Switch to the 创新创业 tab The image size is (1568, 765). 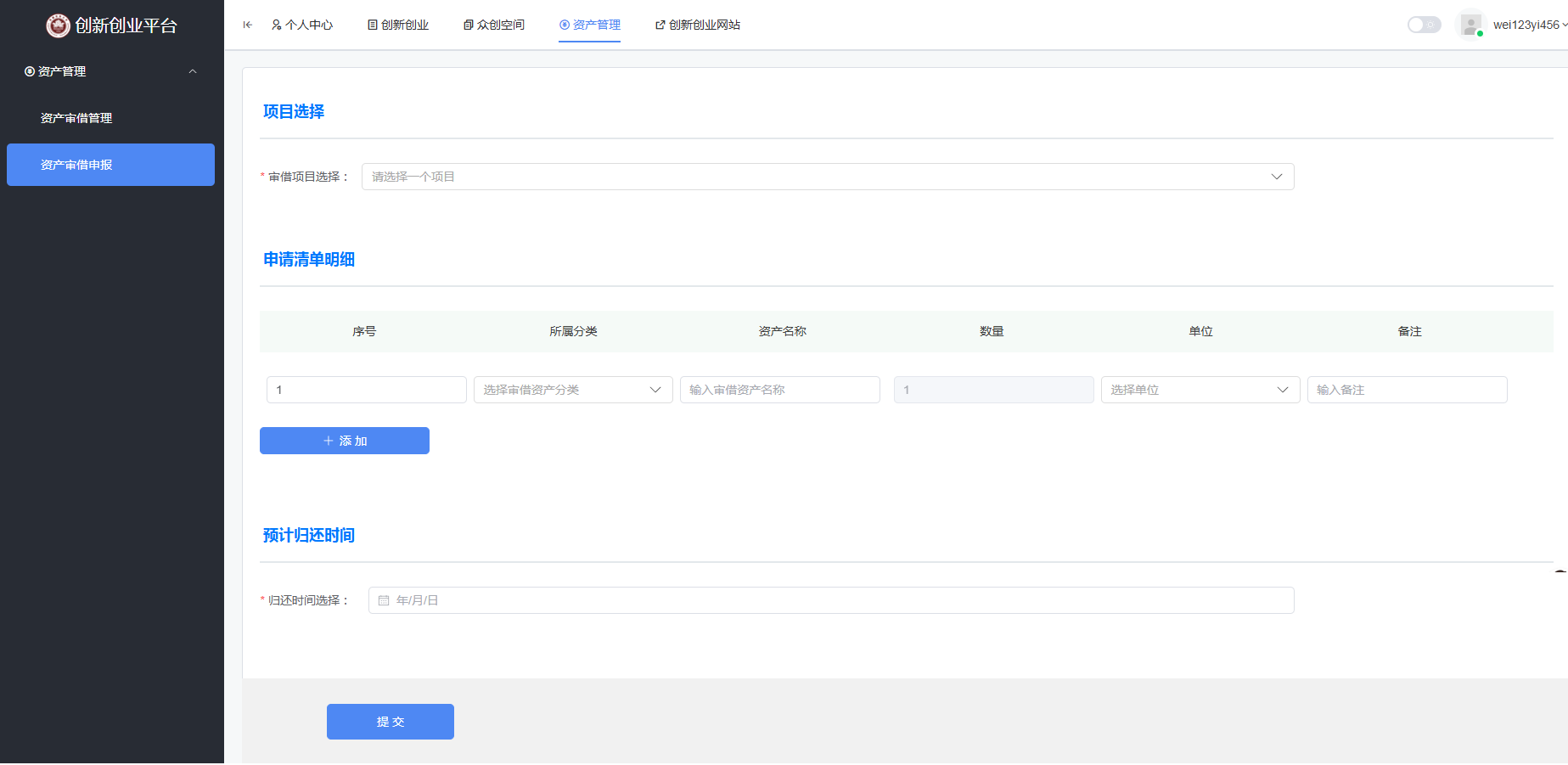tap(398, 25)
